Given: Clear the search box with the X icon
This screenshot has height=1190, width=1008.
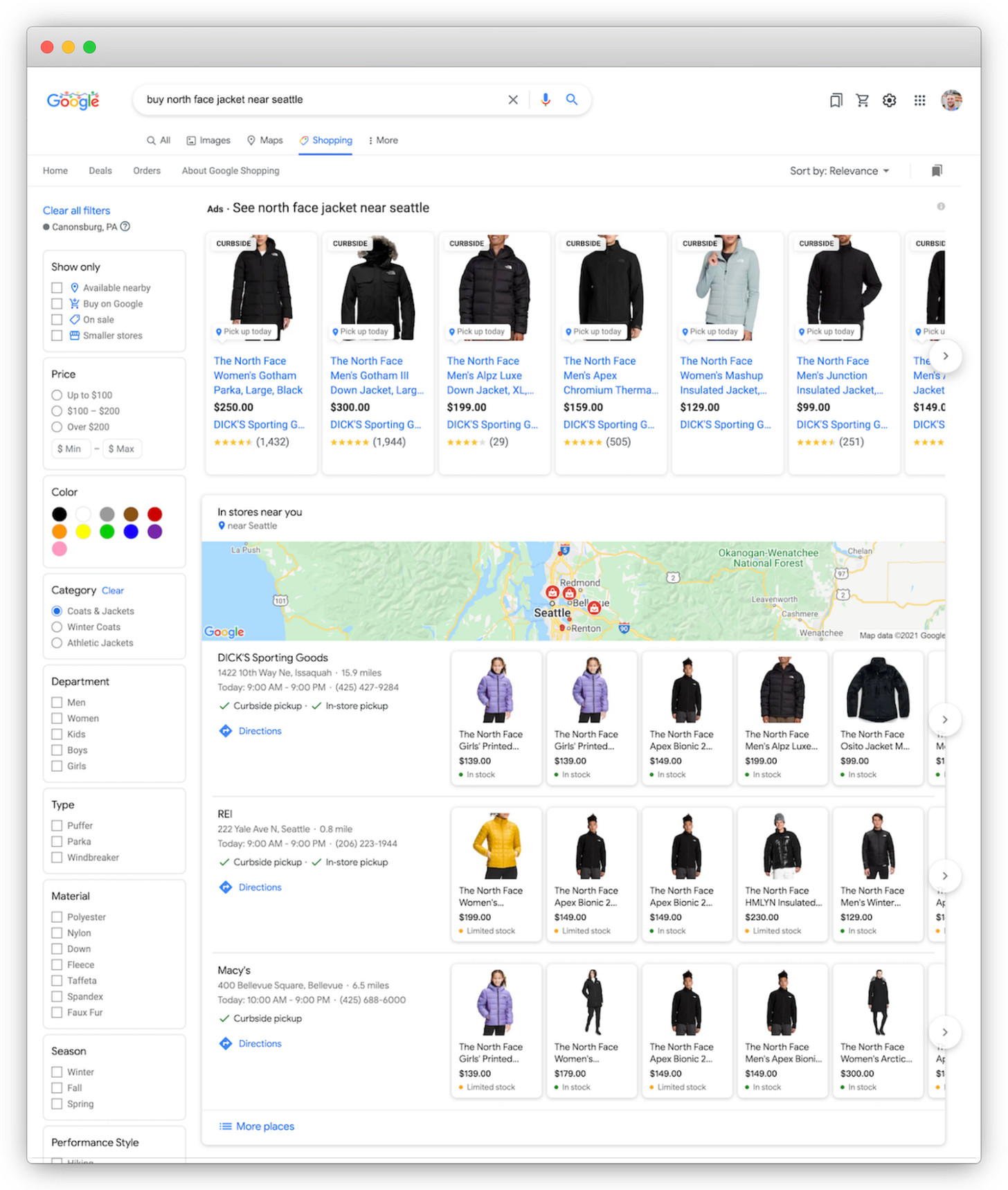Looking at the screenshot, I should (x=513, y=100).
